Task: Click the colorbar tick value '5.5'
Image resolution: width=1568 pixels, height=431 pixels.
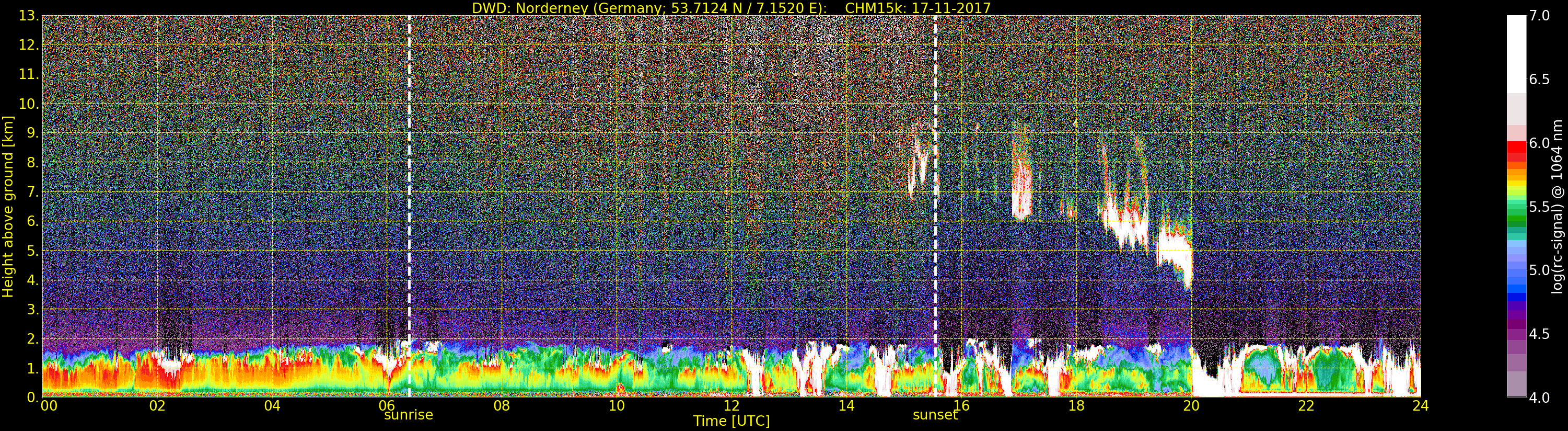Action: pos(1539,207)
